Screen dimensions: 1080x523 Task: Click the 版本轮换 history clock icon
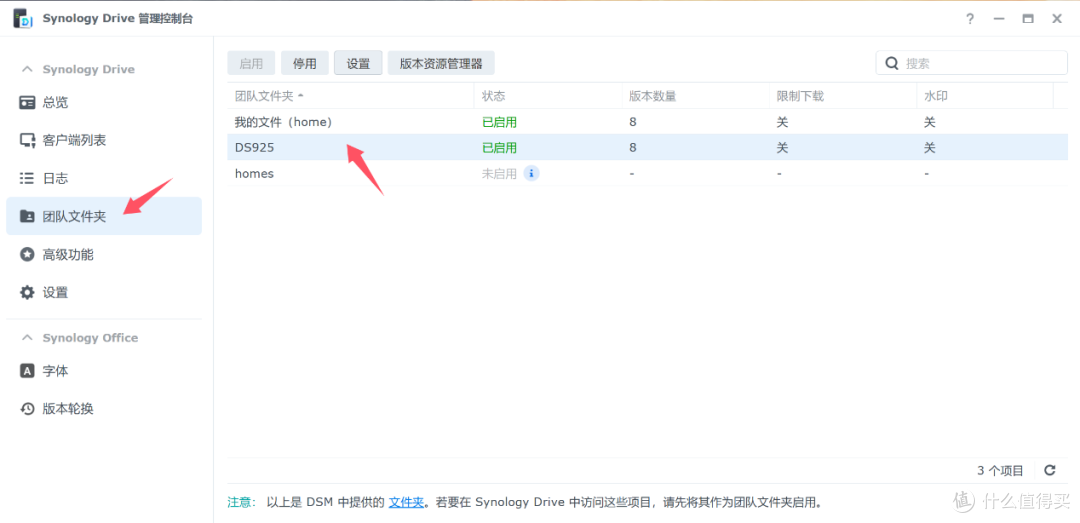click(27, 409)
